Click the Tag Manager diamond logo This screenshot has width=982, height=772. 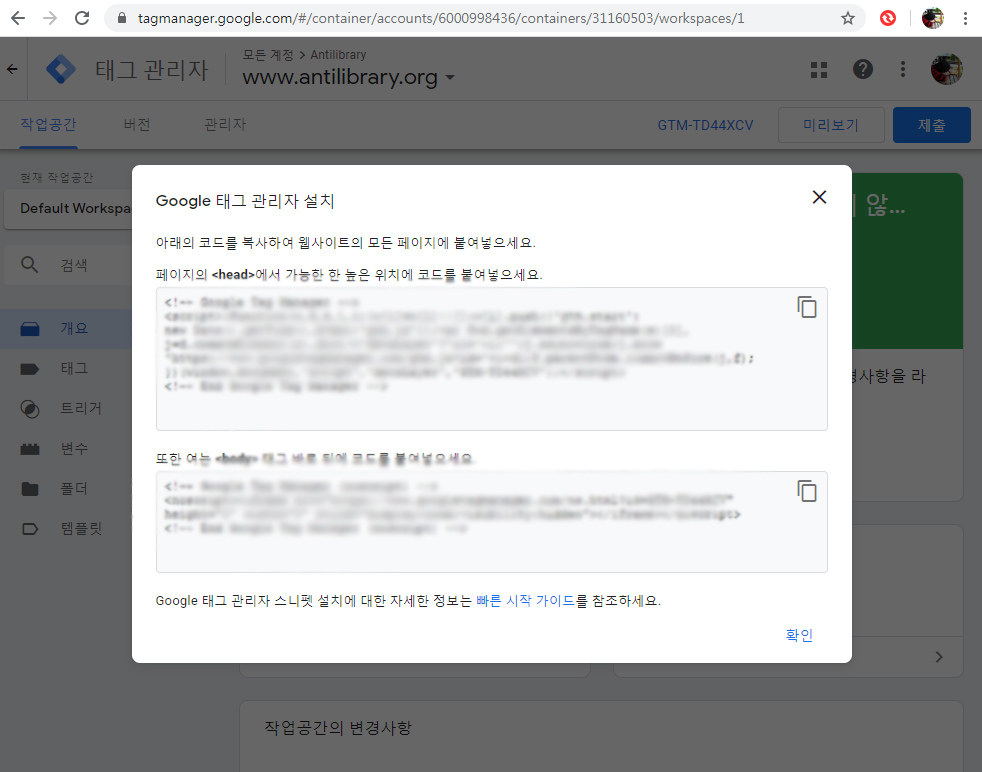61,69
